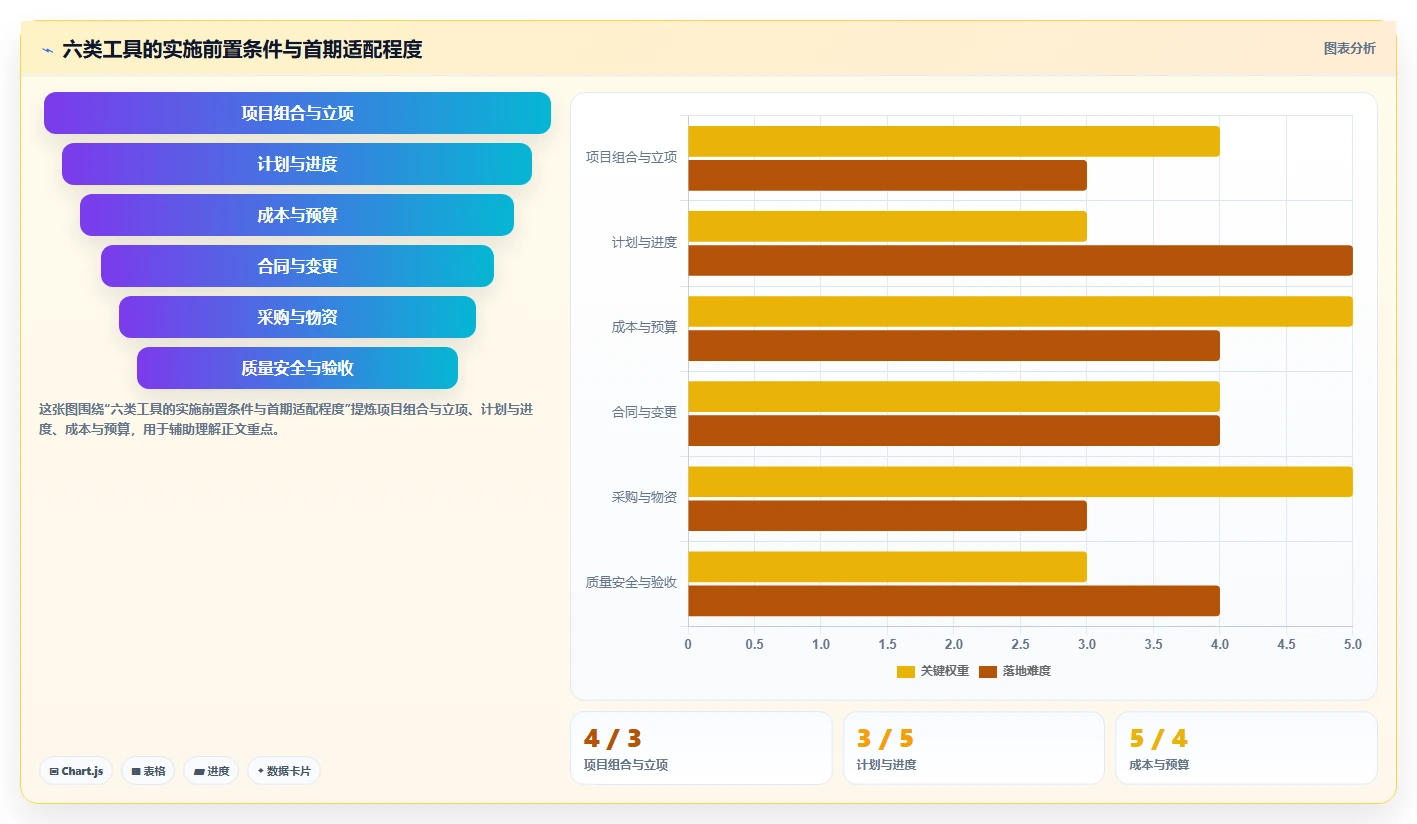
Task: Open the 3 / 5 计划与进度 data card
Action: (x=974, y=748)
